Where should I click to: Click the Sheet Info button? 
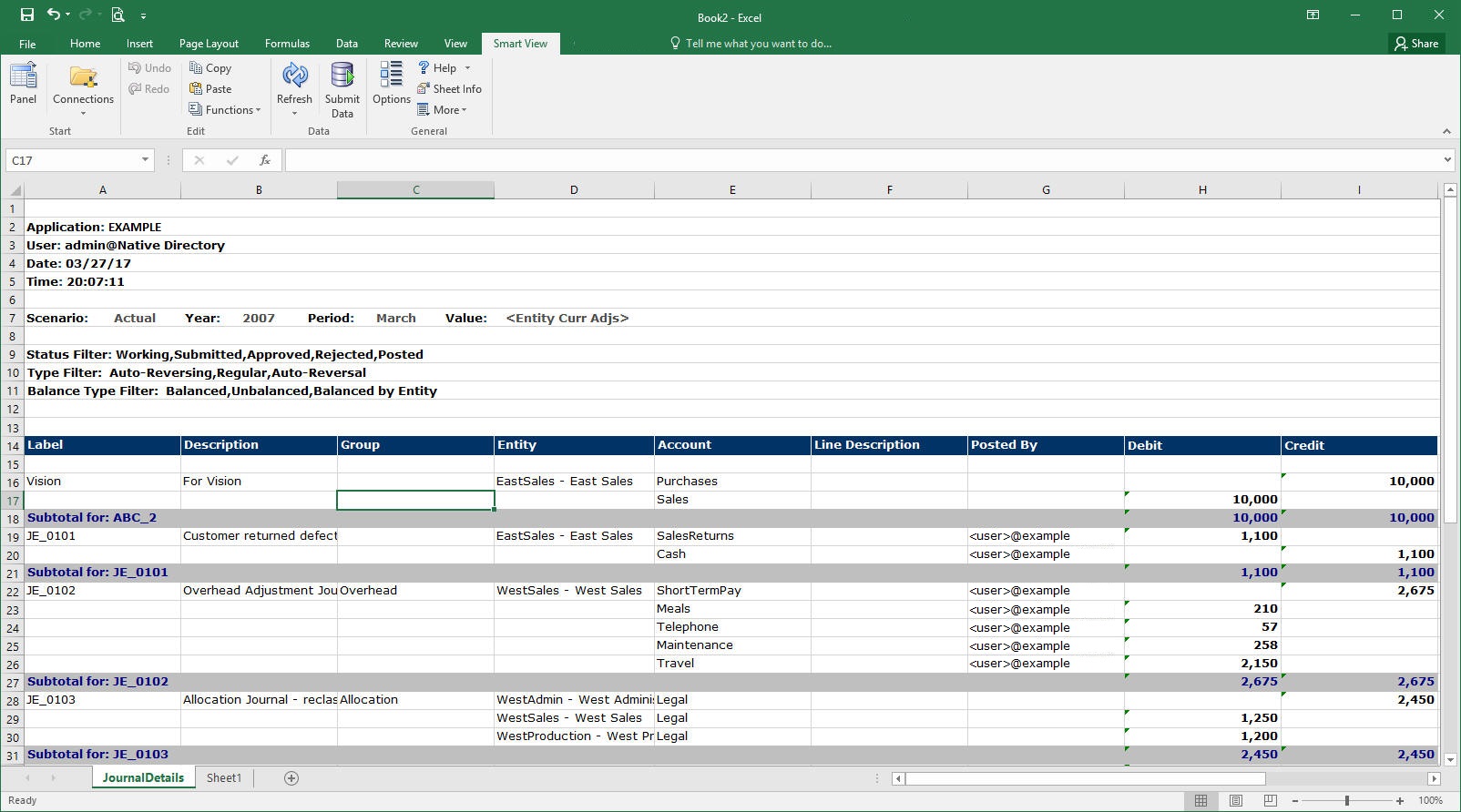[449, 89]
